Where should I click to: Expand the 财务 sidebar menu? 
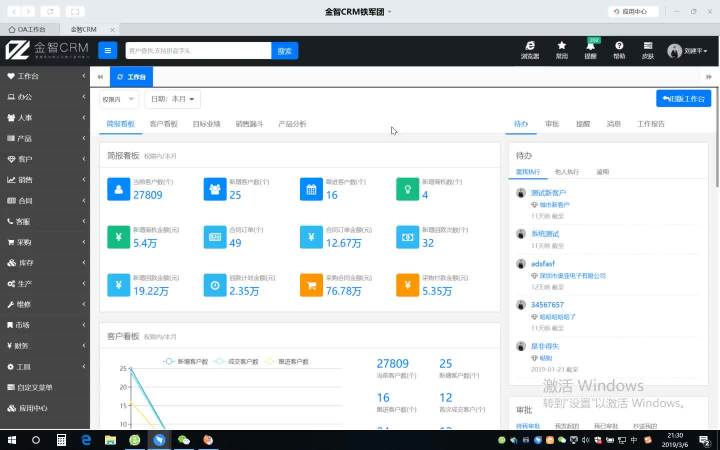[45, 346]
